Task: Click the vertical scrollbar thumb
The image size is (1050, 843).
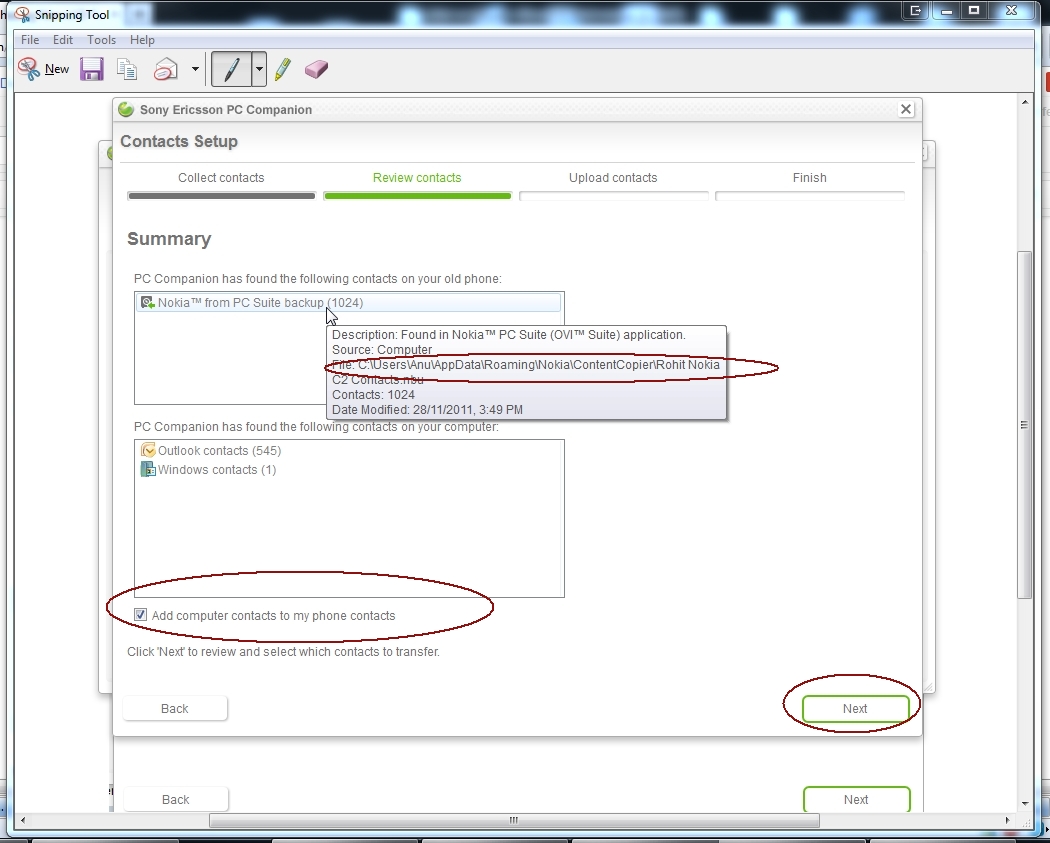Action: click(x=1025, y=425)
